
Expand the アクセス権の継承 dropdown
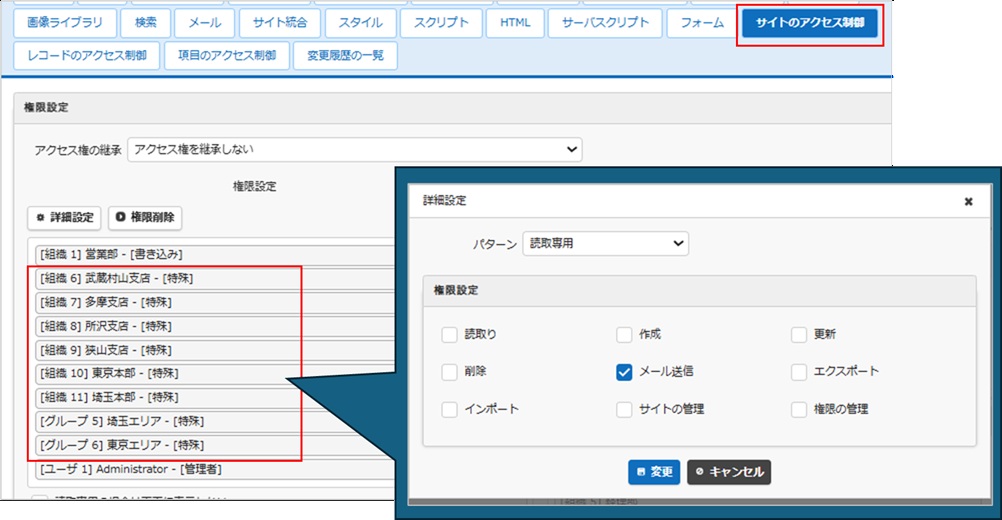click(x=355, y=150)
